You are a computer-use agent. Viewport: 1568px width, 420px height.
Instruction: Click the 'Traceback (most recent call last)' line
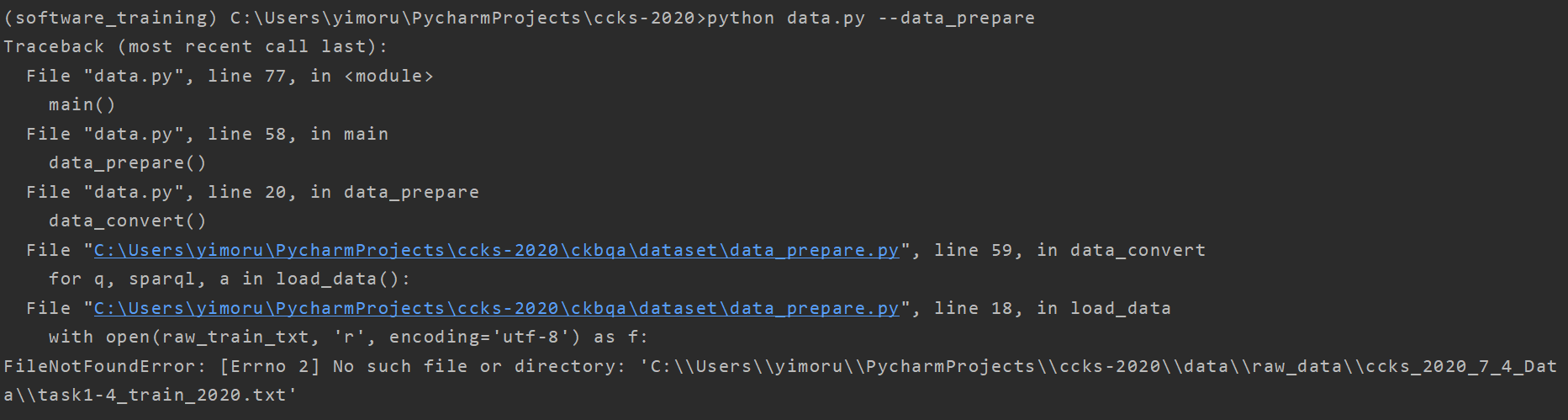(195, 46)
